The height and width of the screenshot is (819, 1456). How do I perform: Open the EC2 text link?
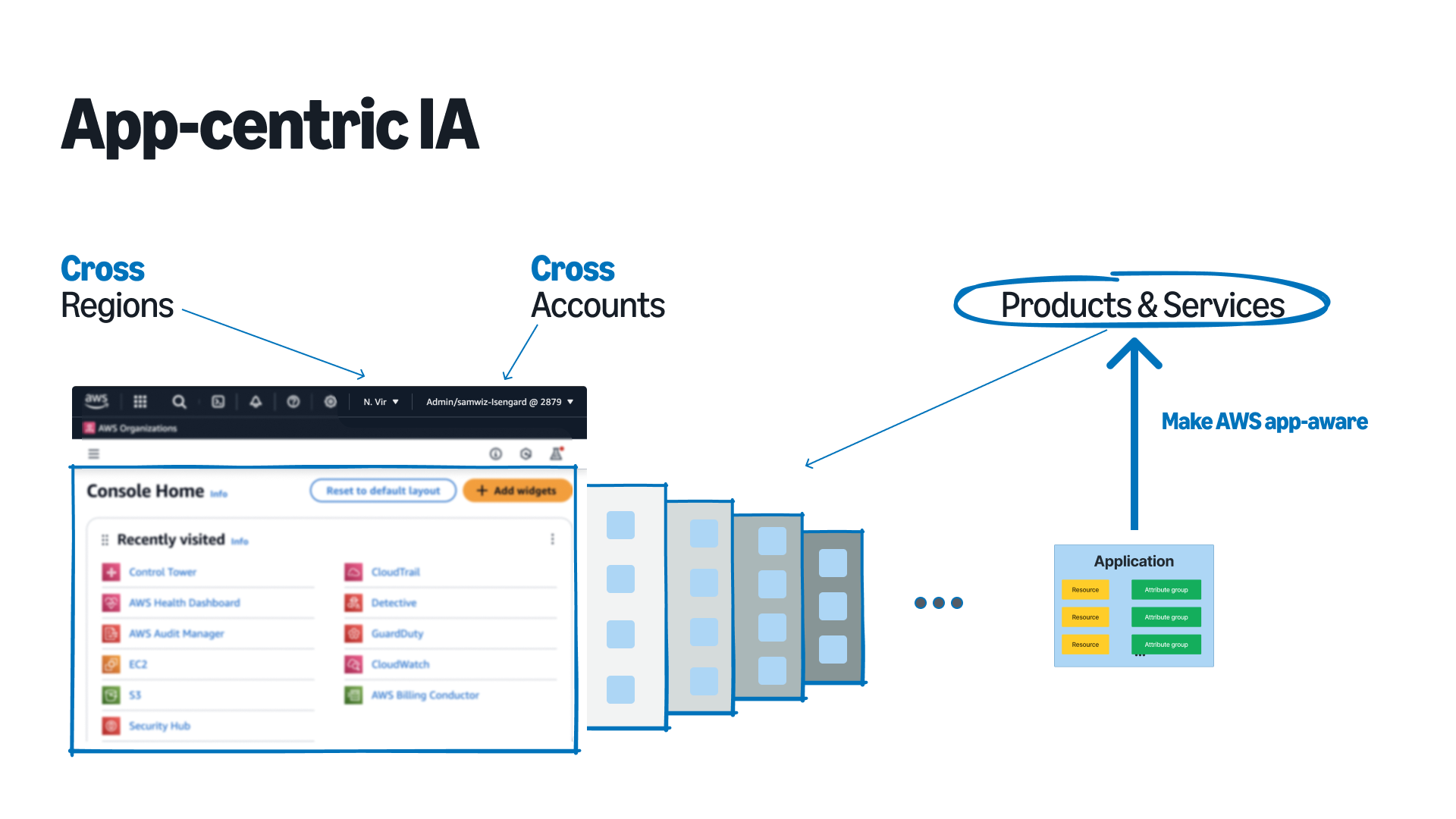coord(138,664)
